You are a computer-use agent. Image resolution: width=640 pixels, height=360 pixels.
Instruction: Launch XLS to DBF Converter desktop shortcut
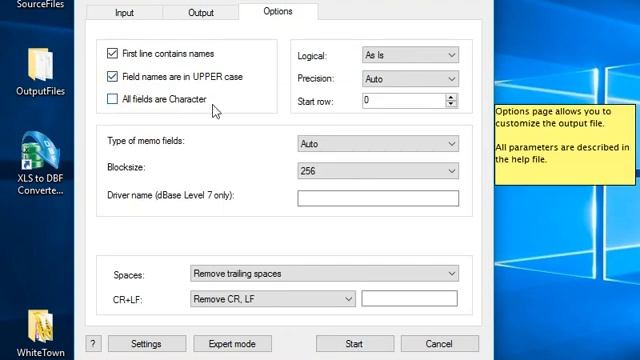click(40, 162)
